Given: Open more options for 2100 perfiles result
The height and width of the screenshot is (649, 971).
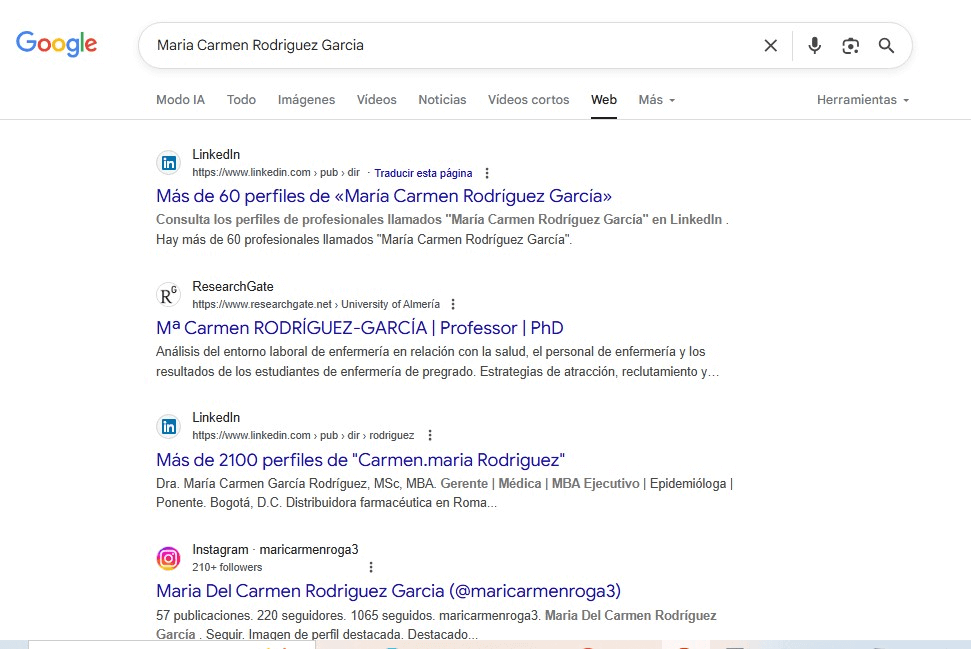Looking at the screenshot, I should point(430,435).
